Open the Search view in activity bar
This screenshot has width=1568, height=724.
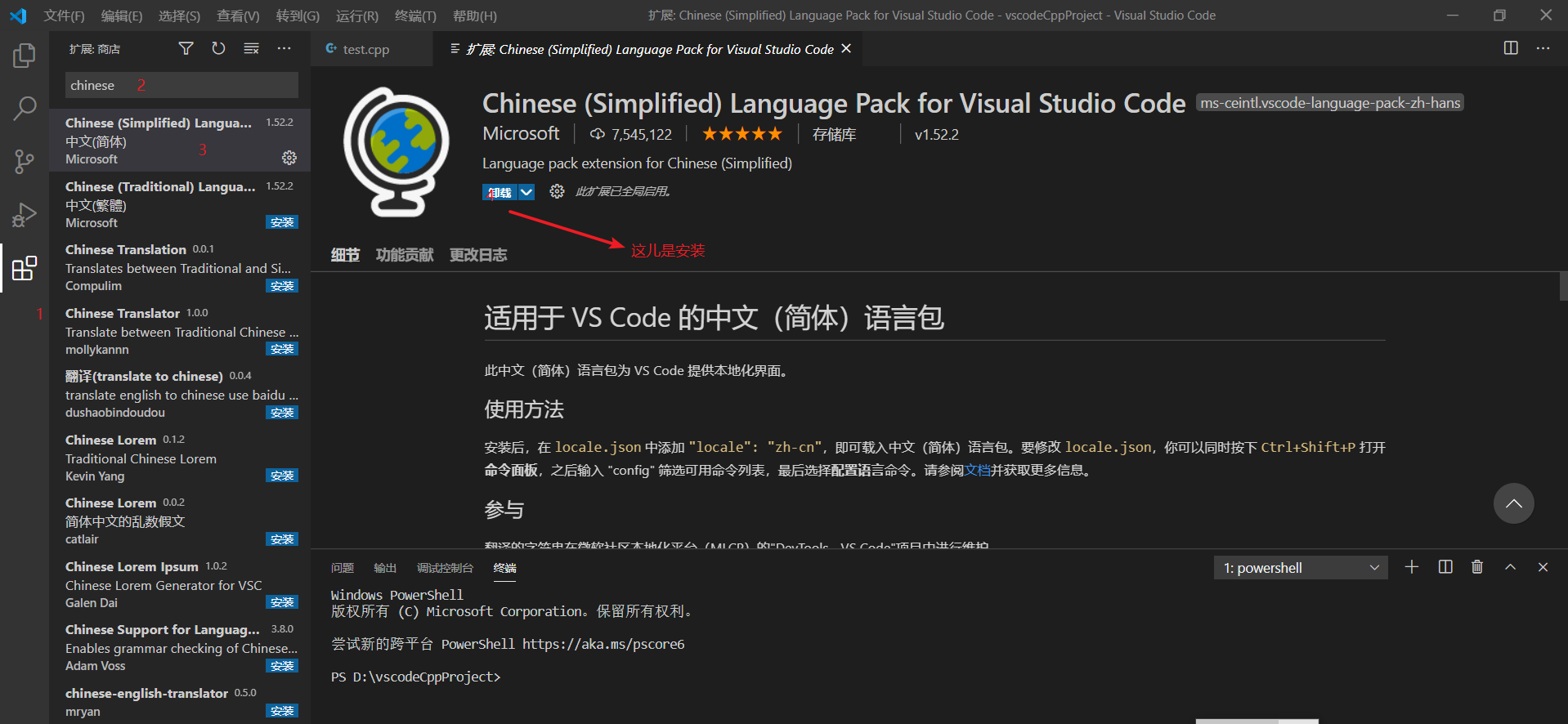pyautogui.click(x=25, y=108)
